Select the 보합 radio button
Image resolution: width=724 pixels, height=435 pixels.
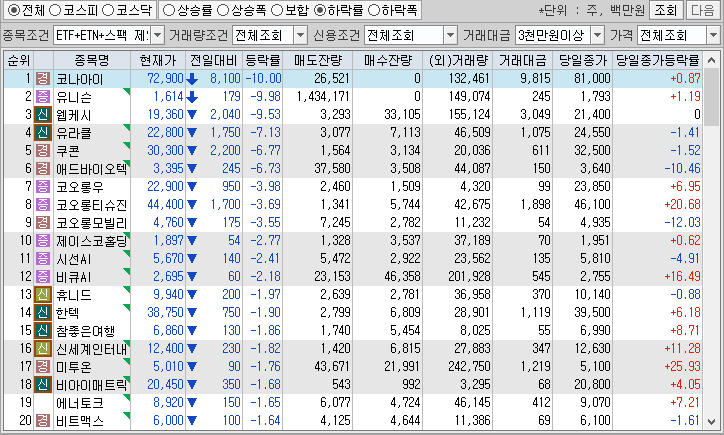pyautogui.click(x=277, y=10)
